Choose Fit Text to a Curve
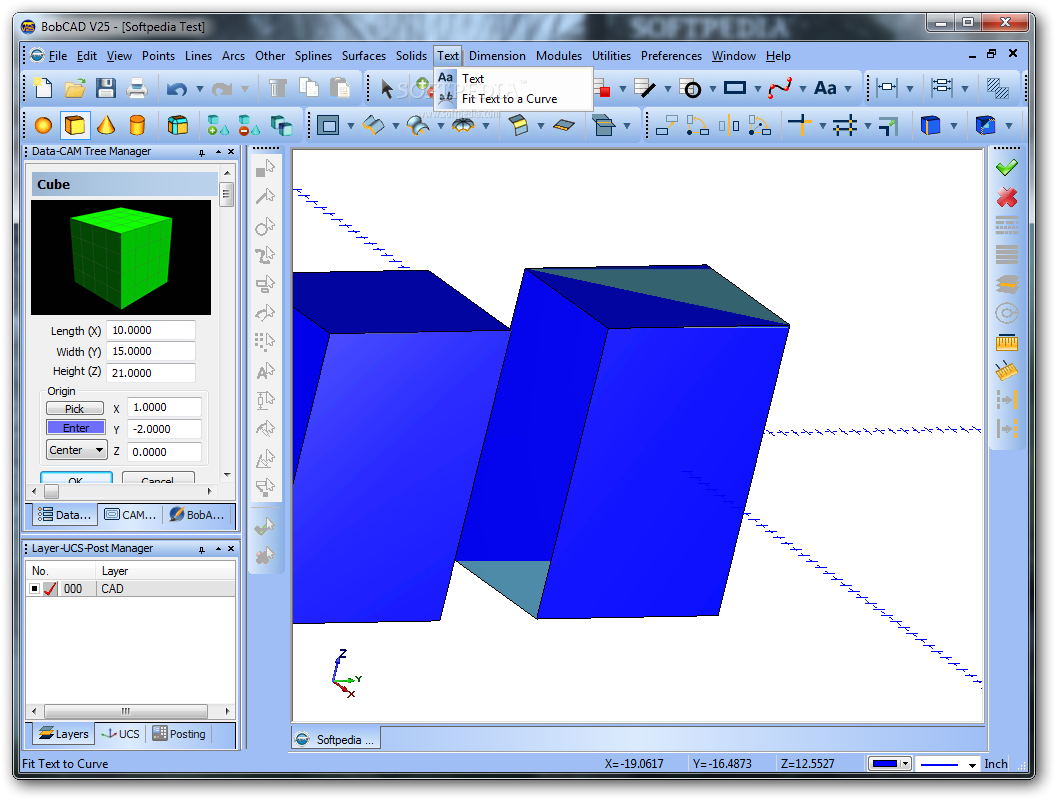The height and width of the screenshot is (800, 1056). pyautogui.click(x=509, y=99)
